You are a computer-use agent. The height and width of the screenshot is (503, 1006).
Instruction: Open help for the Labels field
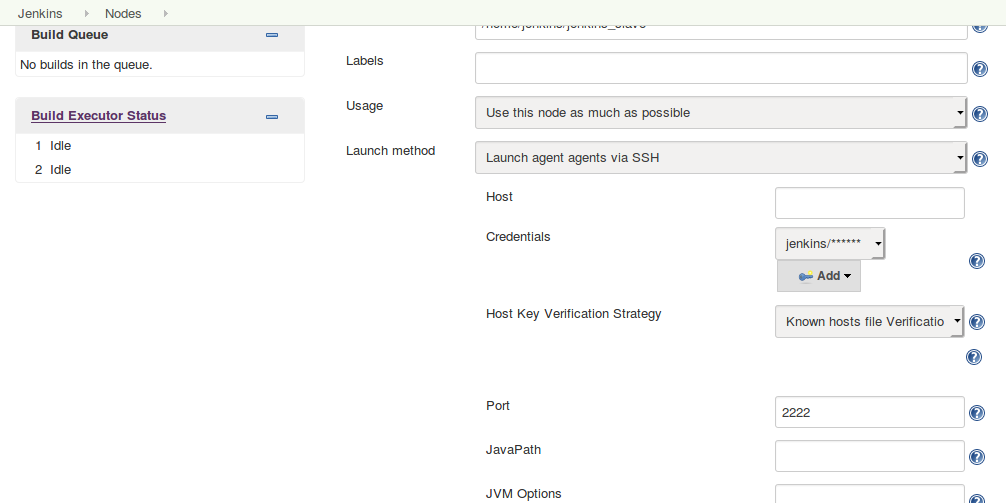[980, 69]
